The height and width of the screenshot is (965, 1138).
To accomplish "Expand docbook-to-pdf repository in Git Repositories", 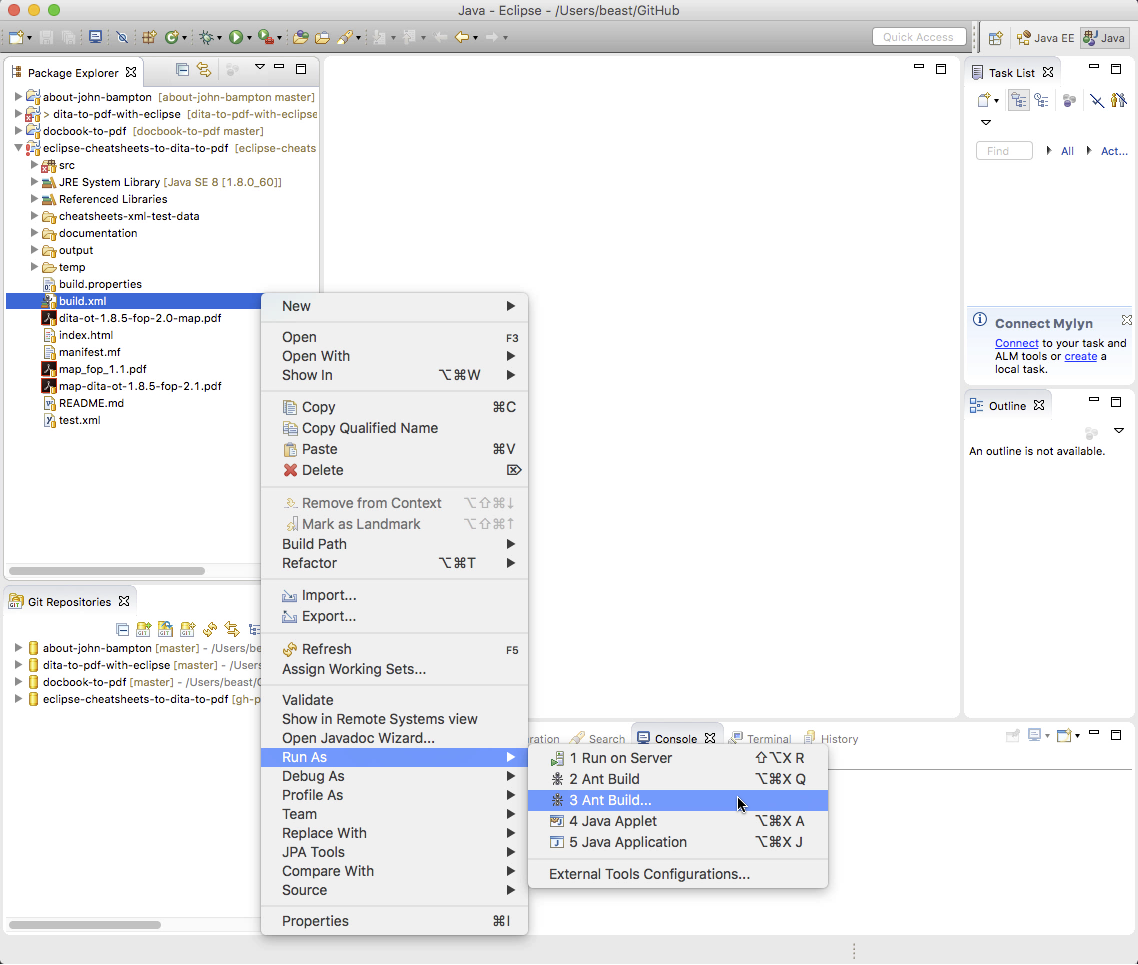I will coord(18,682).
